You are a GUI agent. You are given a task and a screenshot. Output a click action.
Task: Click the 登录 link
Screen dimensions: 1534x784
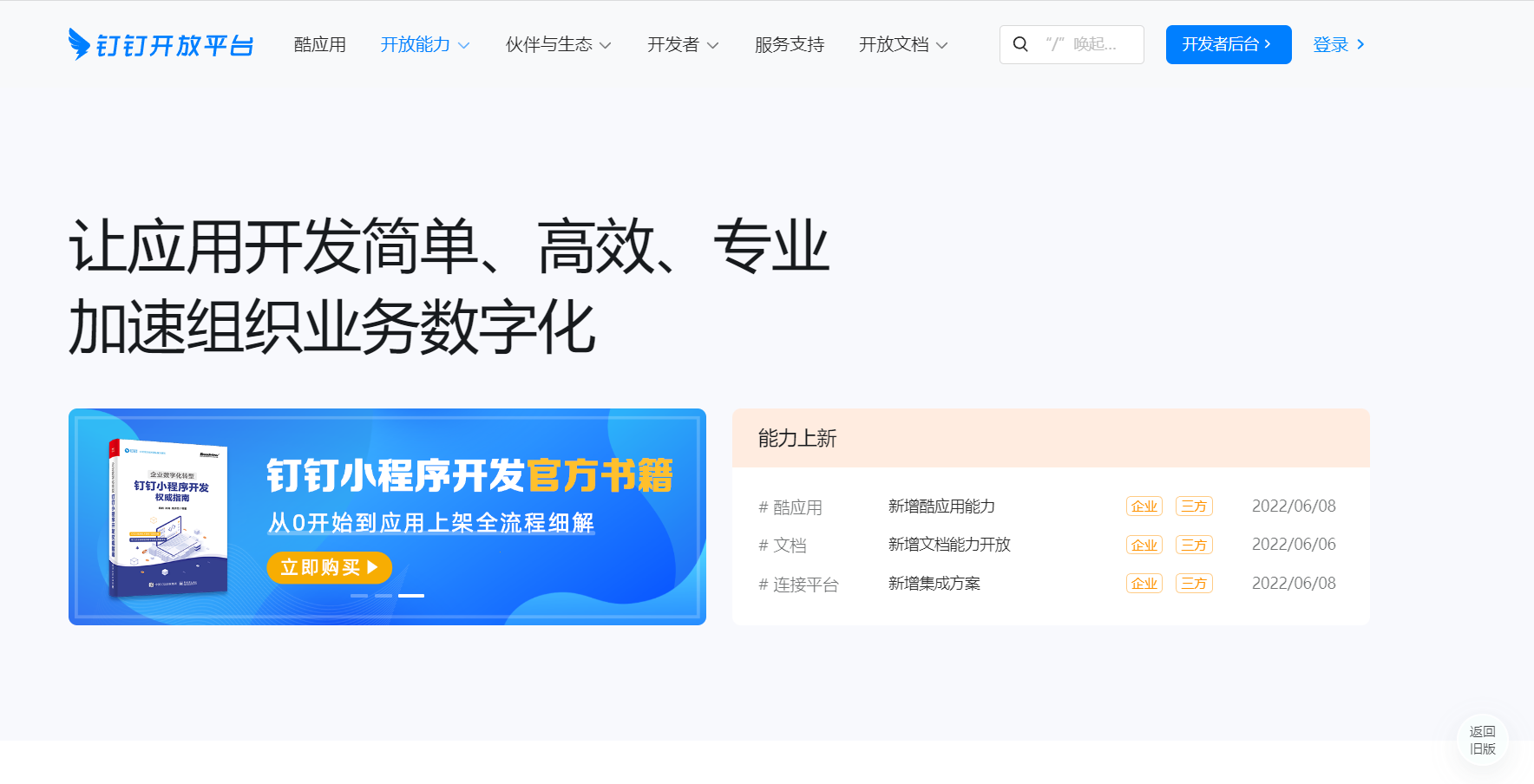click(1339, 44)
